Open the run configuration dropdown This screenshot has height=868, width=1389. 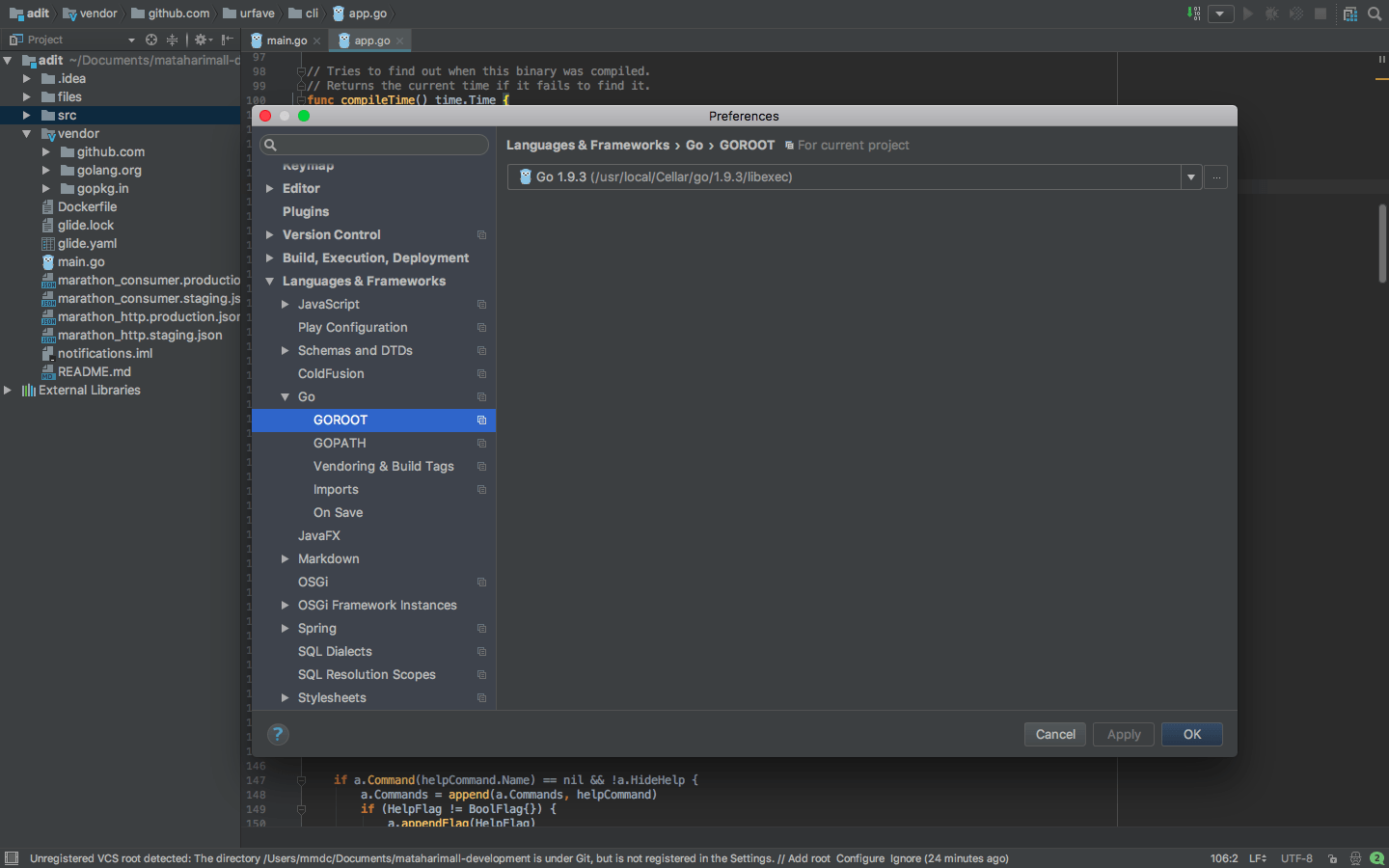coord(1220,14)
